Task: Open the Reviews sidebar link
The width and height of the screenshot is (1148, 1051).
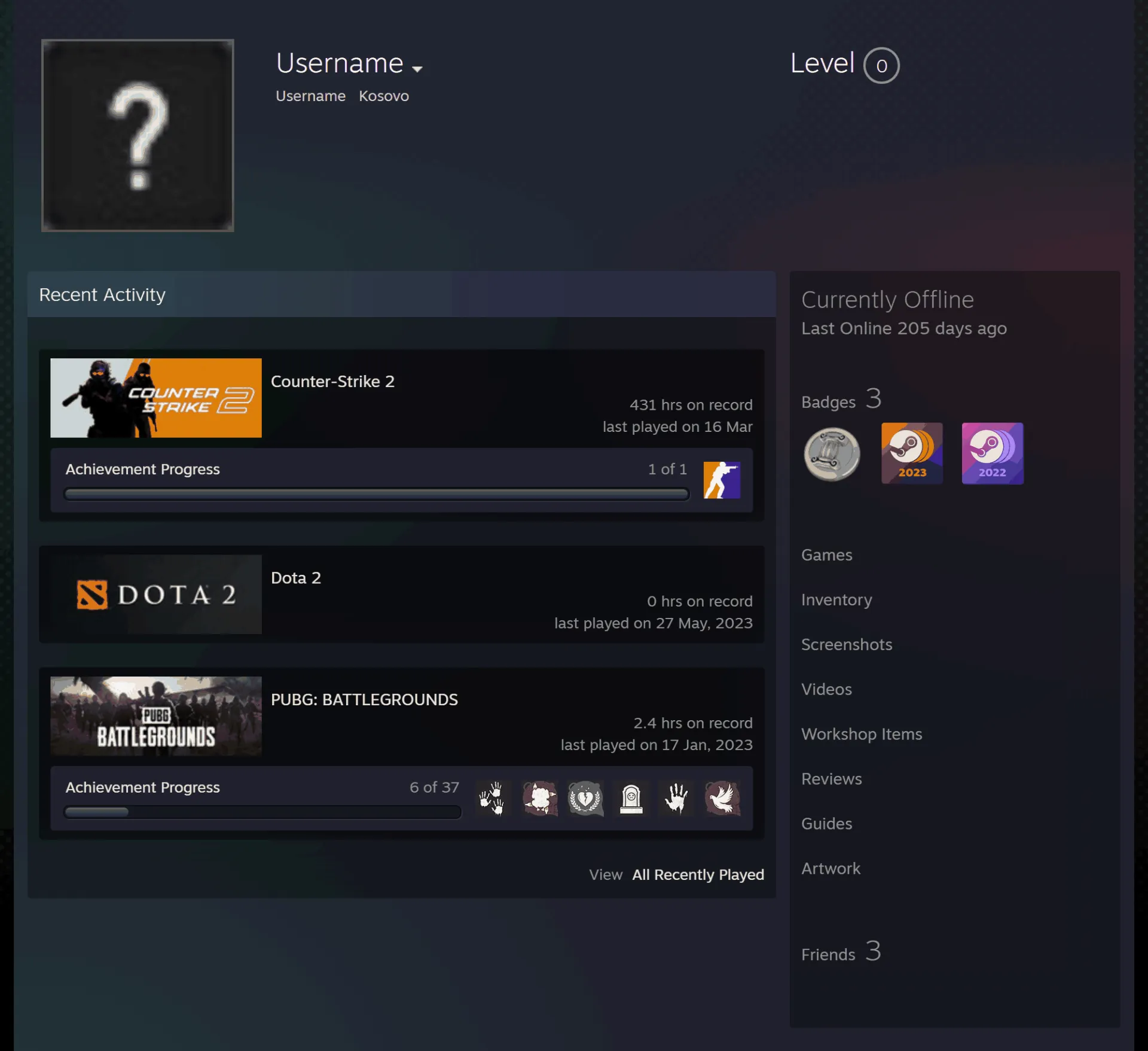Action: coord(831,779)
